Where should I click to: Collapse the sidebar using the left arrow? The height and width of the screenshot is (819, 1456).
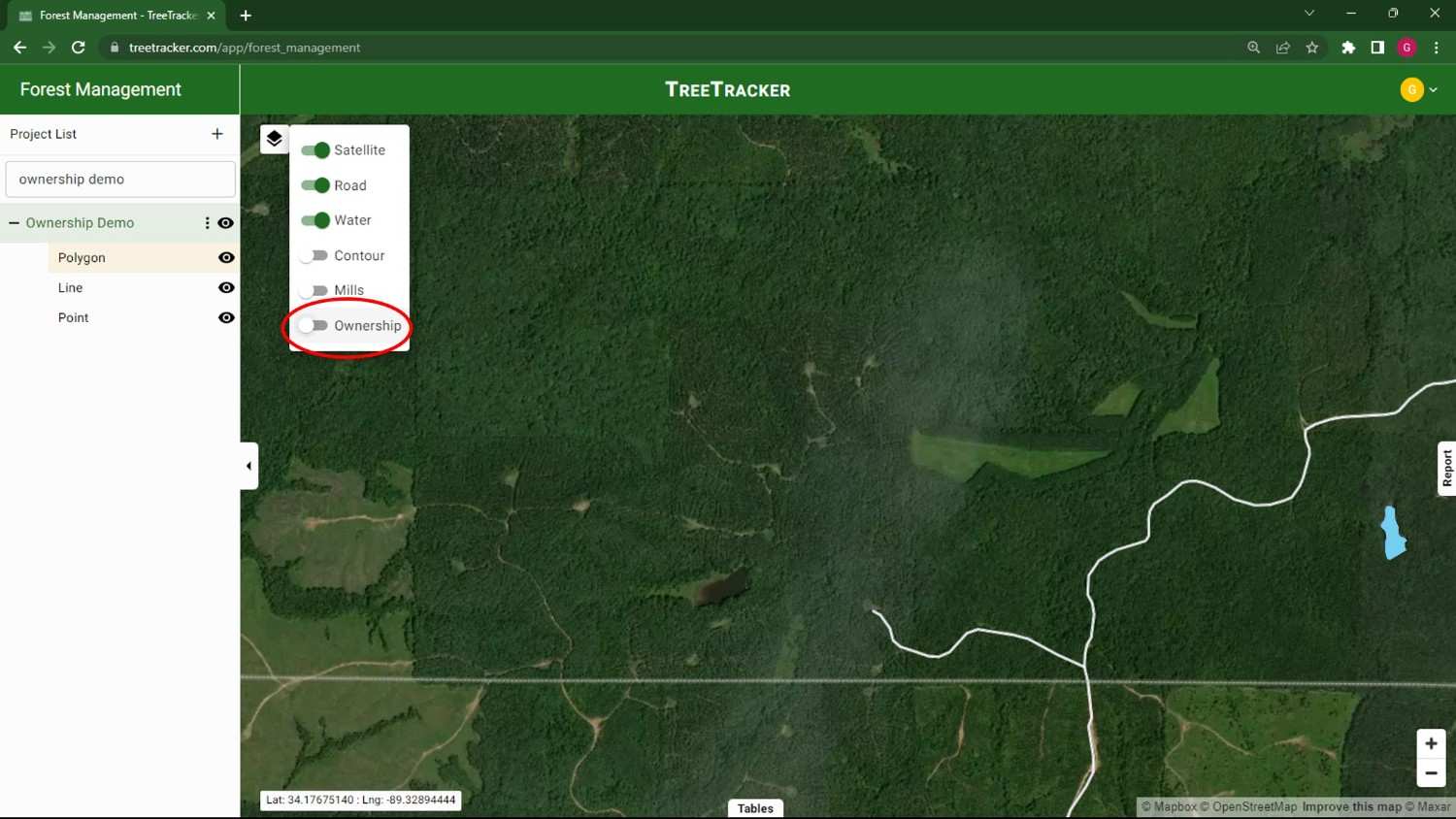coord(248,465)
